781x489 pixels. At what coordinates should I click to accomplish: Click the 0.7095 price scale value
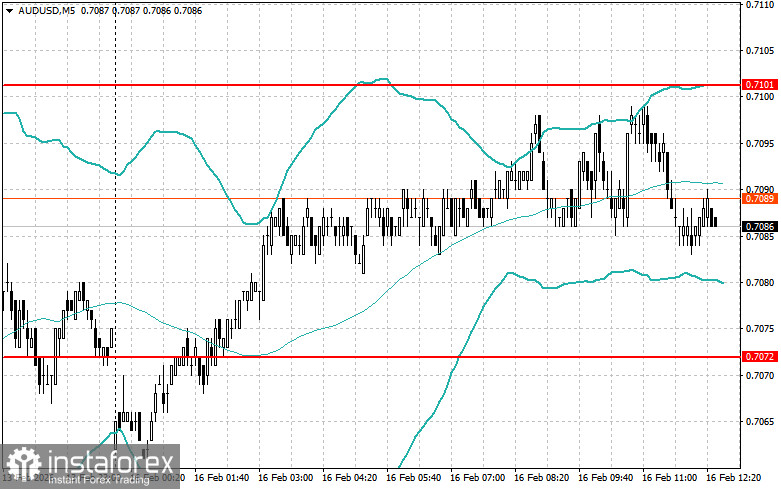point(760,144)
